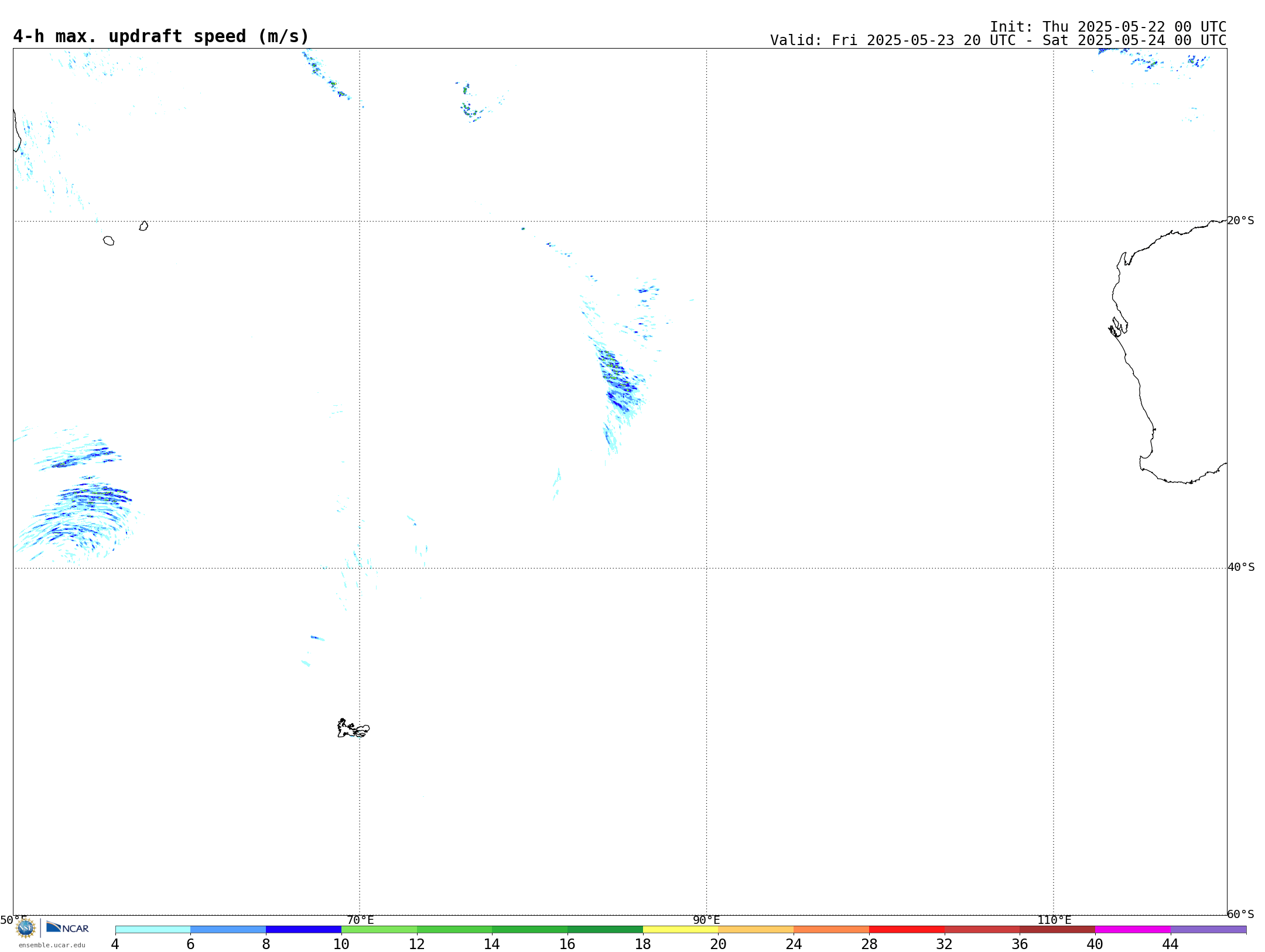Pick the orange 24–28 colorbar swatch
Image resolution: width=1265 pixels, height=952 pixels.
point(832,929)
